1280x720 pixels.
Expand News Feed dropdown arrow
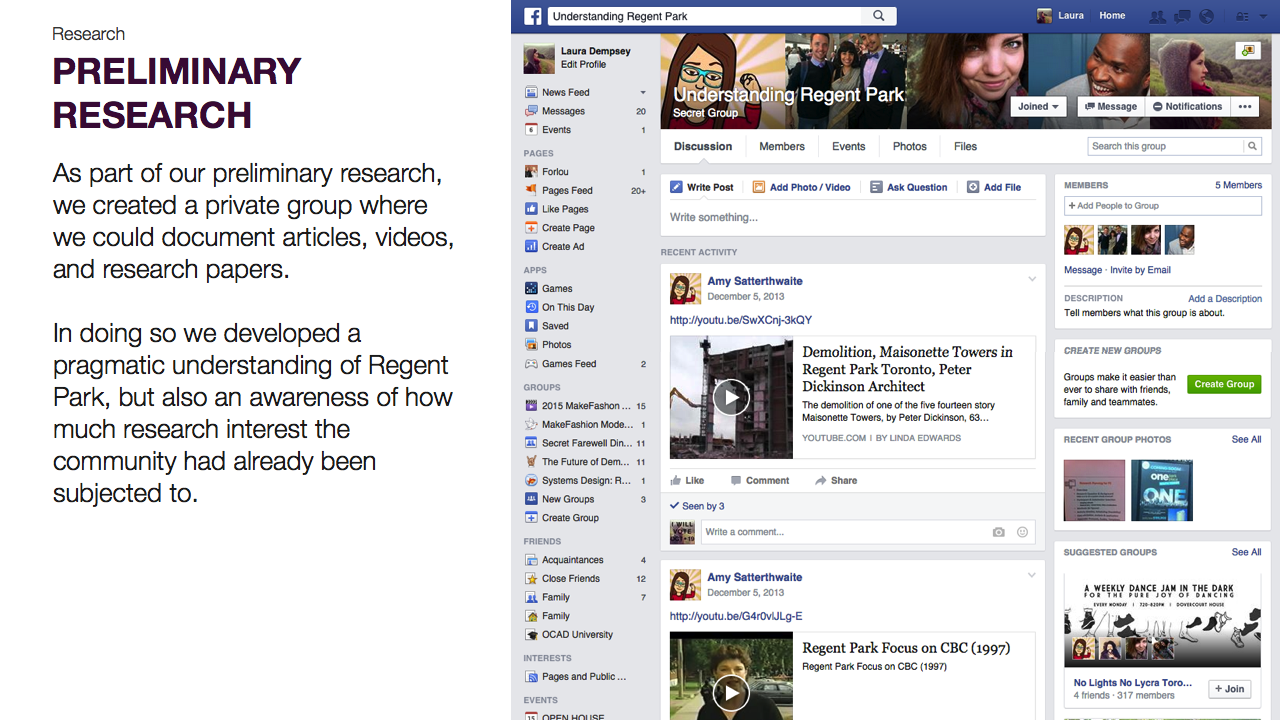643,93
